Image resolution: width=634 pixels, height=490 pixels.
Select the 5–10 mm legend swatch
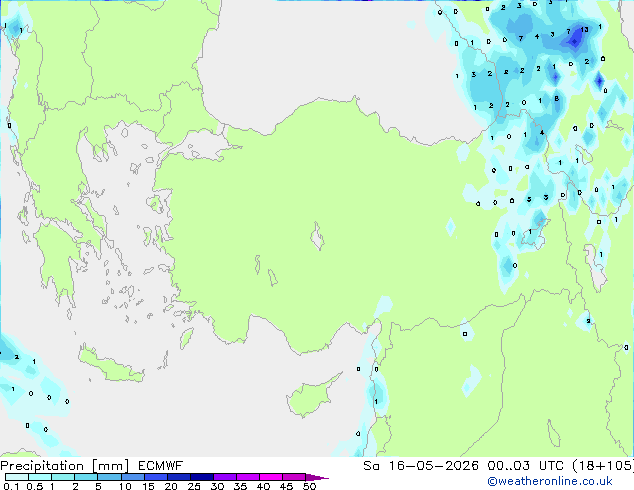point(109,477)
